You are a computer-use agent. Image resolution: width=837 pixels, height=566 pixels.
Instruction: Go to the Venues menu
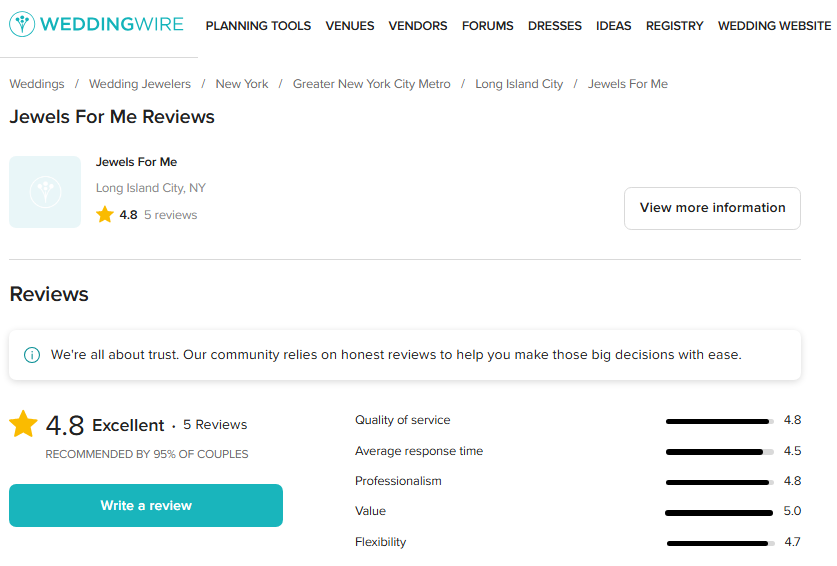pos(350,26)
